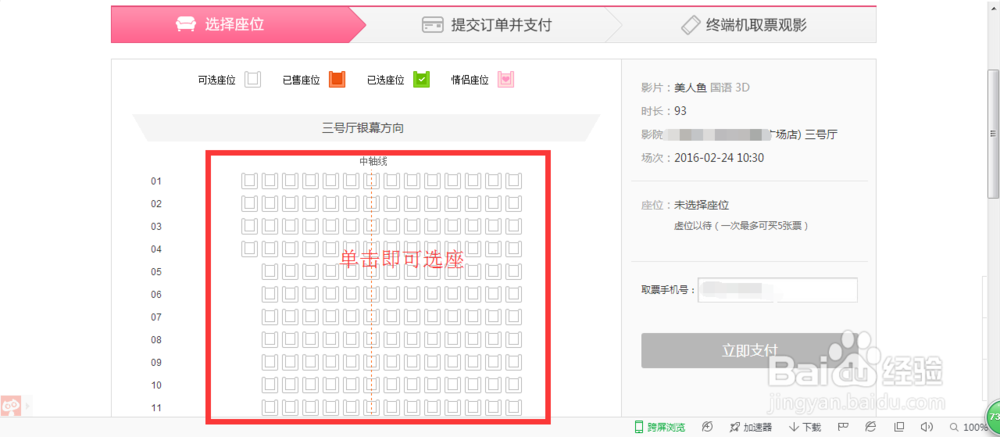The width and height of the screenshot is (1000, 437).
Task: Open 跨屏浏览 in the status bar
Action: point(659,427)
